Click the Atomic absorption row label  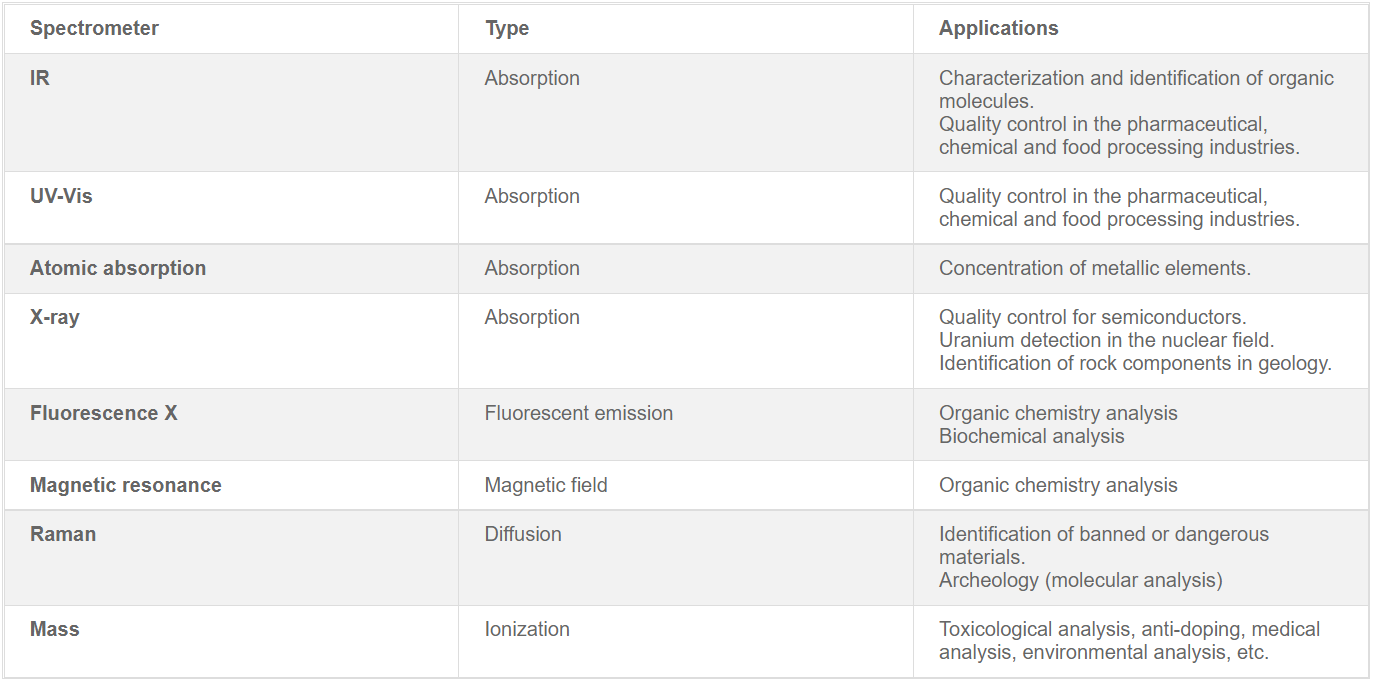click(118, 268)
